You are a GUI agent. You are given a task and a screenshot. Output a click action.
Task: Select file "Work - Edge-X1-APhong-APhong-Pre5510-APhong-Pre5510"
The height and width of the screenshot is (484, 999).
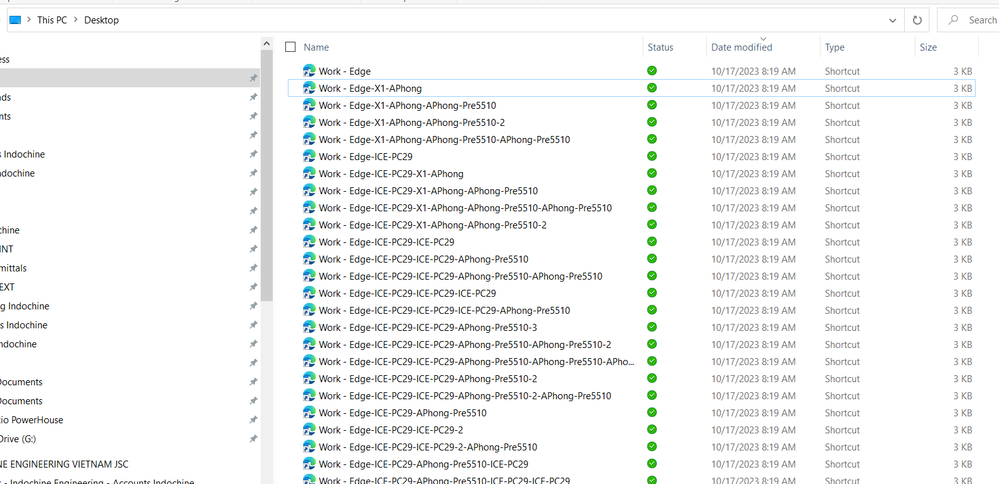(444, 139)
